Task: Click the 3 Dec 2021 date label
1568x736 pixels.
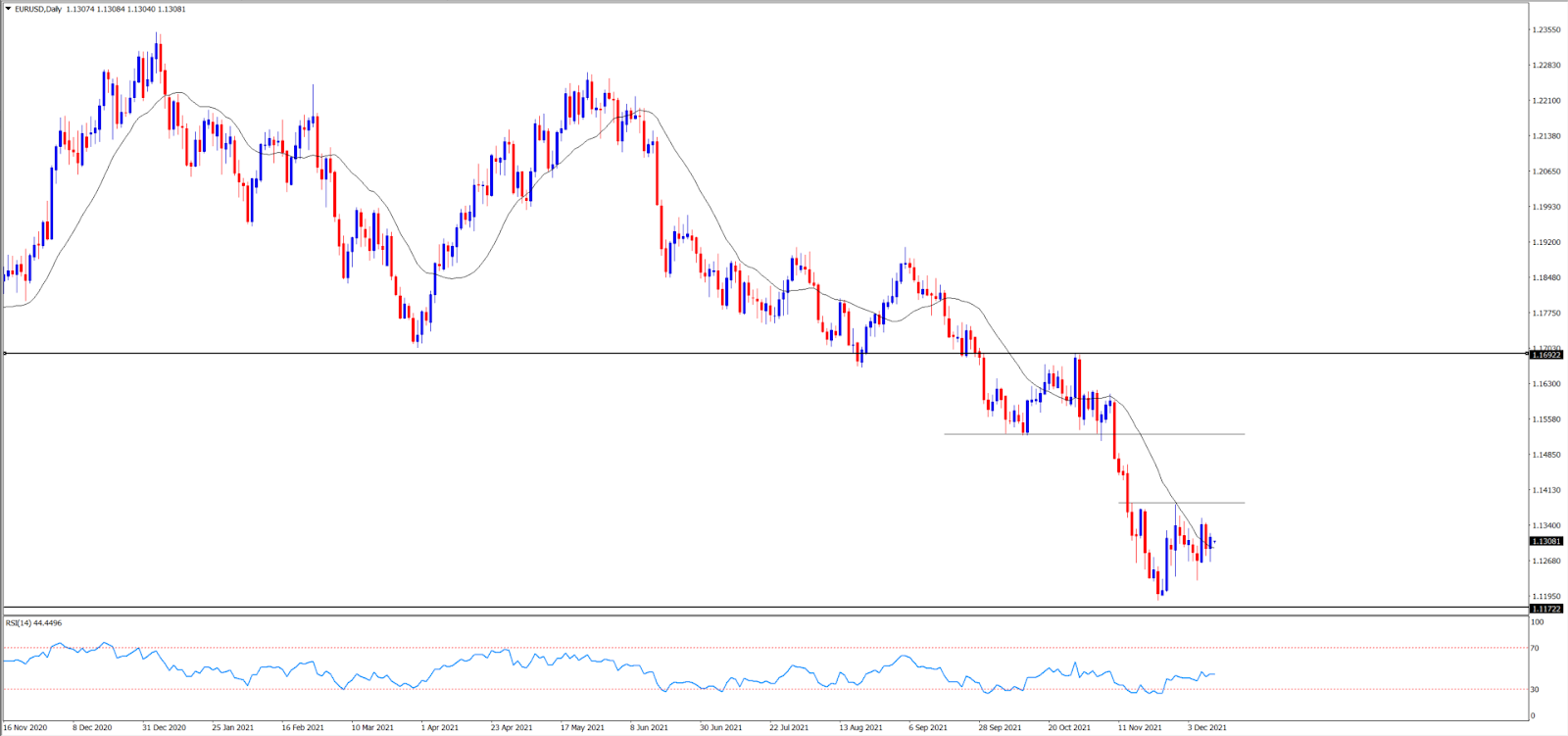Action: [1206, 727]
